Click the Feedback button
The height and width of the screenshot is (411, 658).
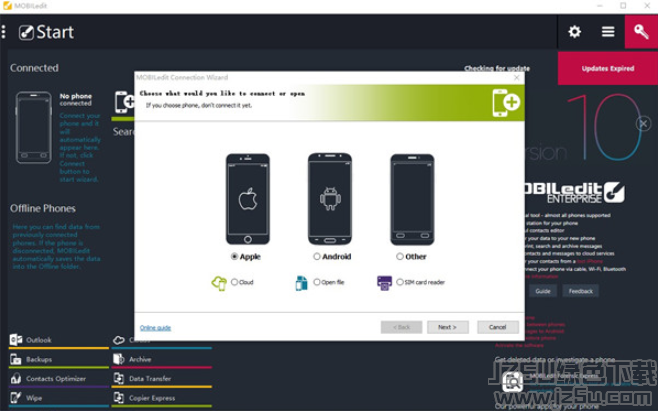coord(581,291)
